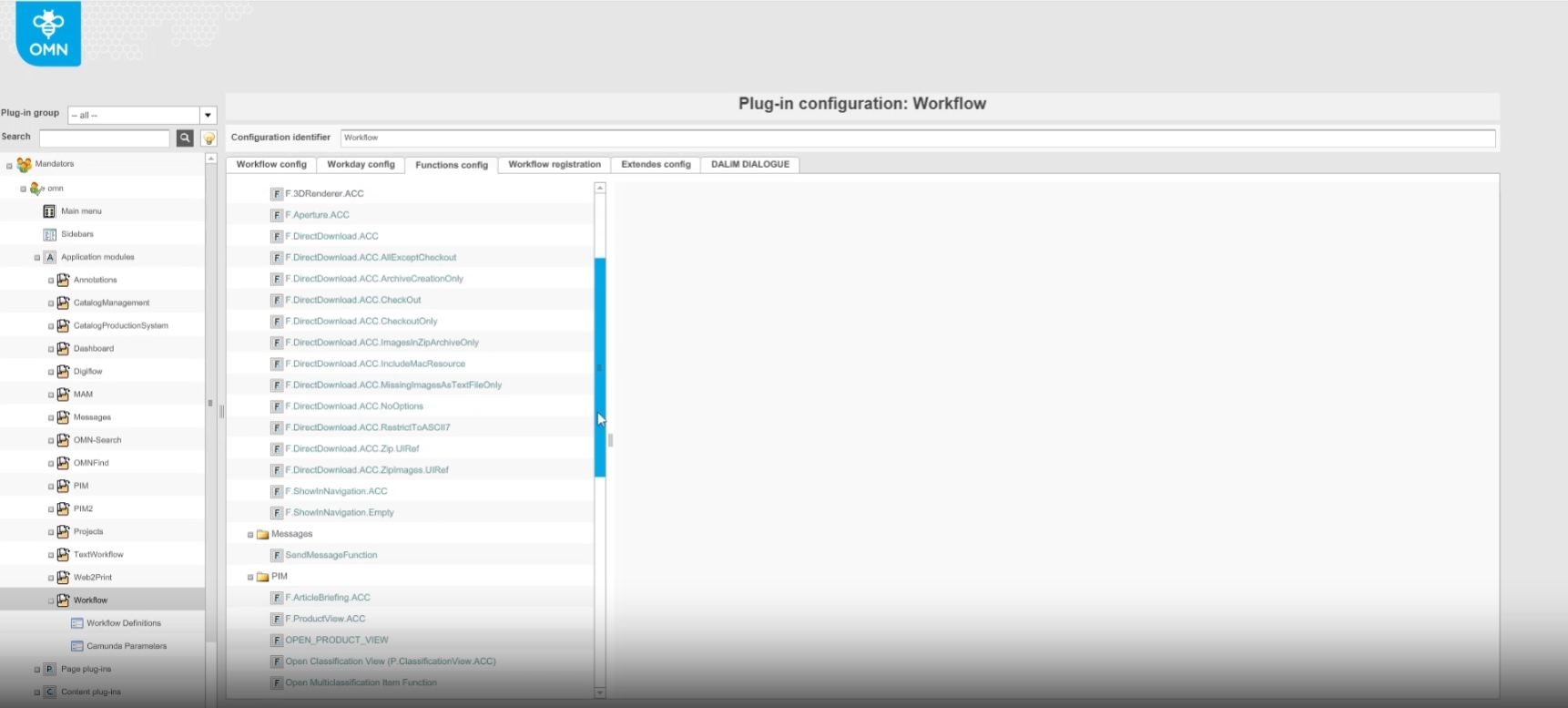This screenshot has width=1568, height=708.
Task: Click the OMN-Search module icon
Action: (x=63, y=439)
